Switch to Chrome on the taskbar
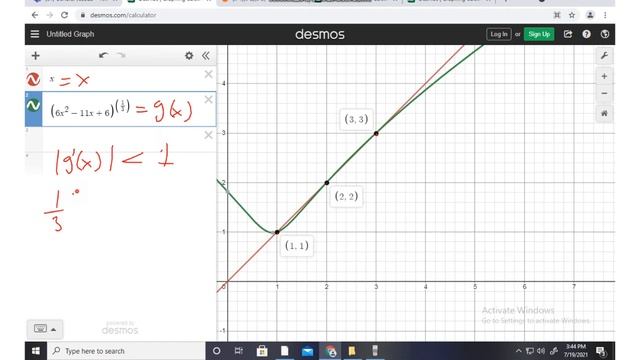This screenshot has height=360, width=640. 330,351
